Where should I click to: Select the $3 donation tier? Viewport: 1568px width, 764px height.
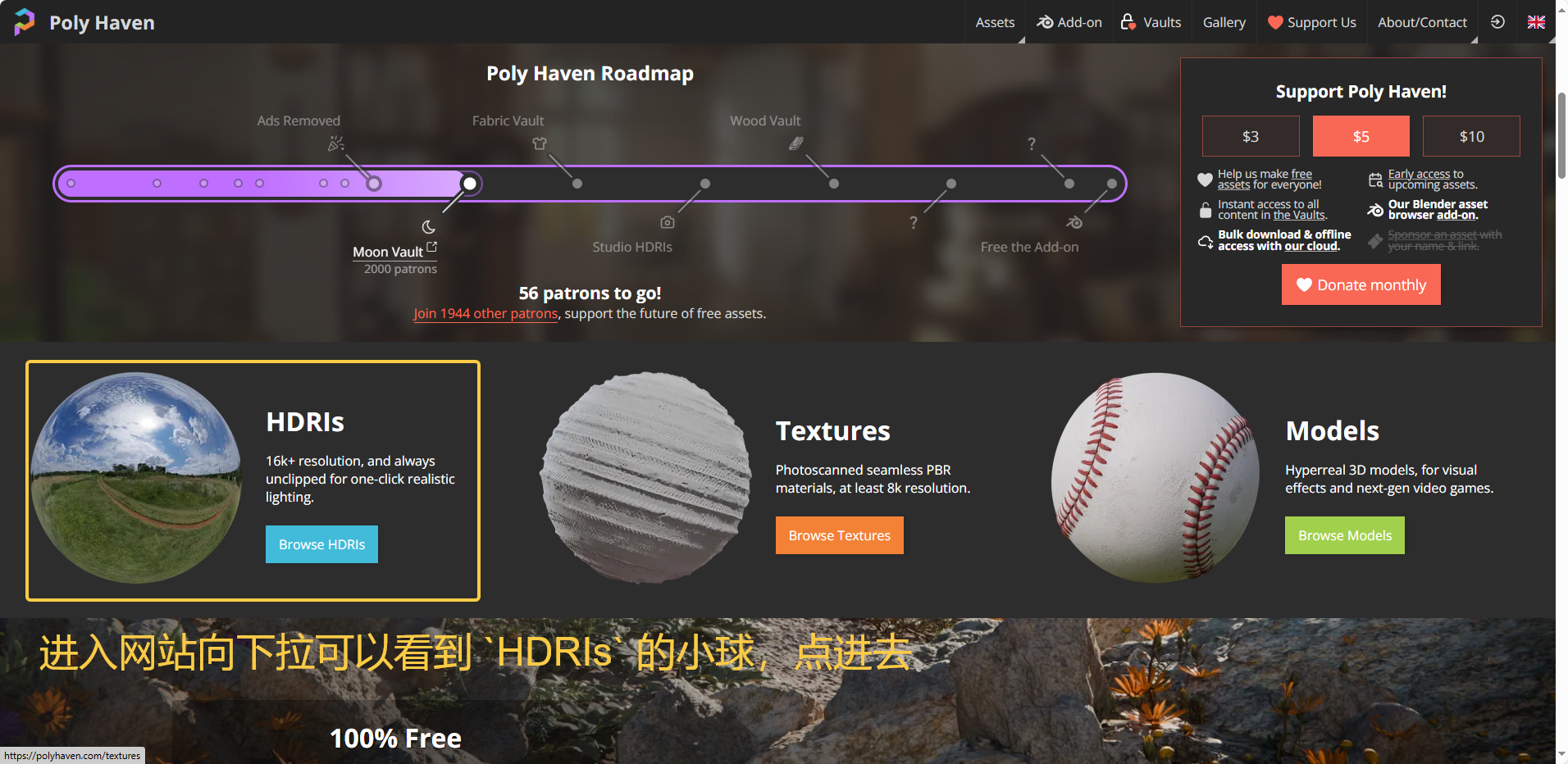[x=1251, y=136]
